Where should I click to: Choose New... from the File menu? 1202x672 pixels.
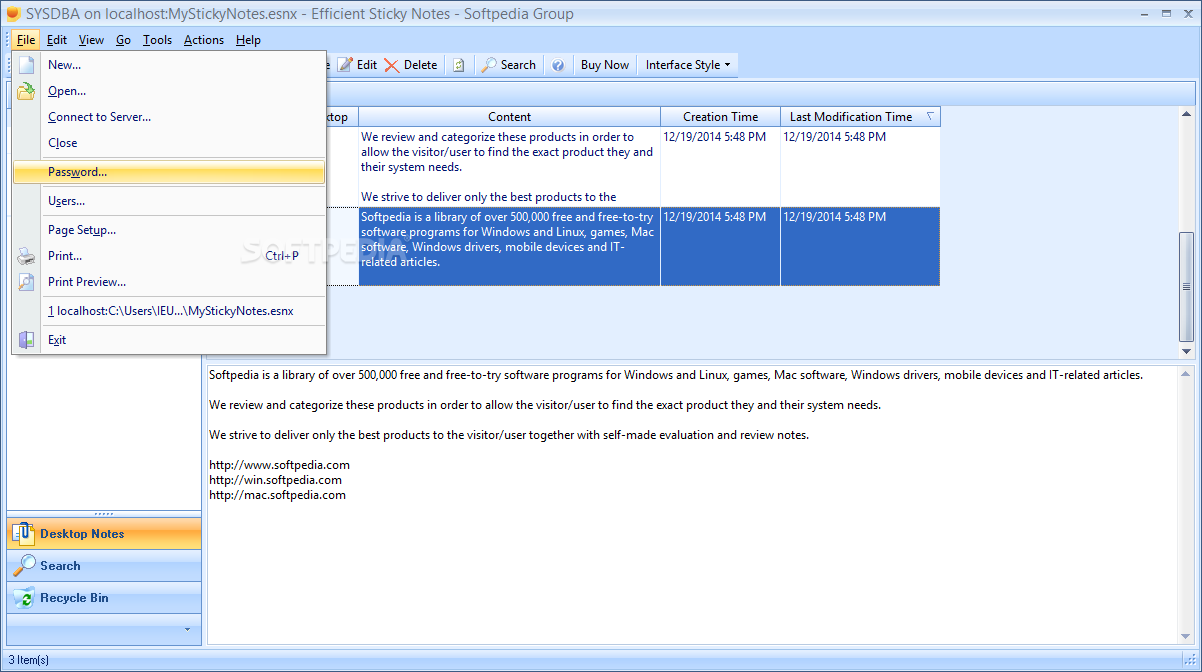tap(168, 65)
